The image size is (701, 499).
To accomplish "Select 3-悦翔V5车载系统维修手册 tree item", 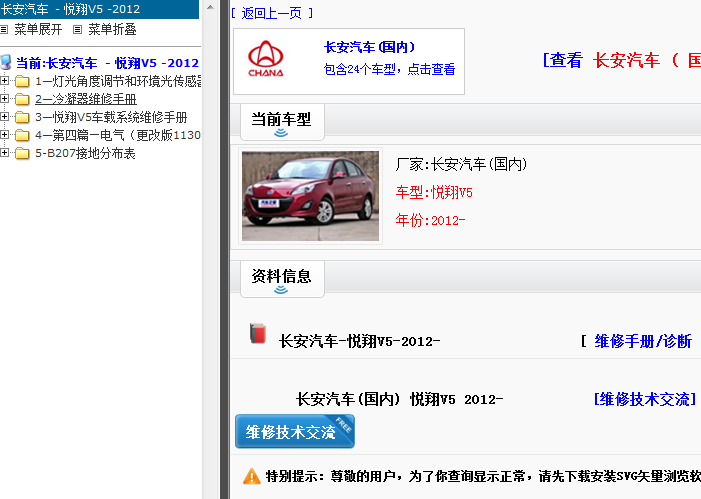I will pos(111,118).
